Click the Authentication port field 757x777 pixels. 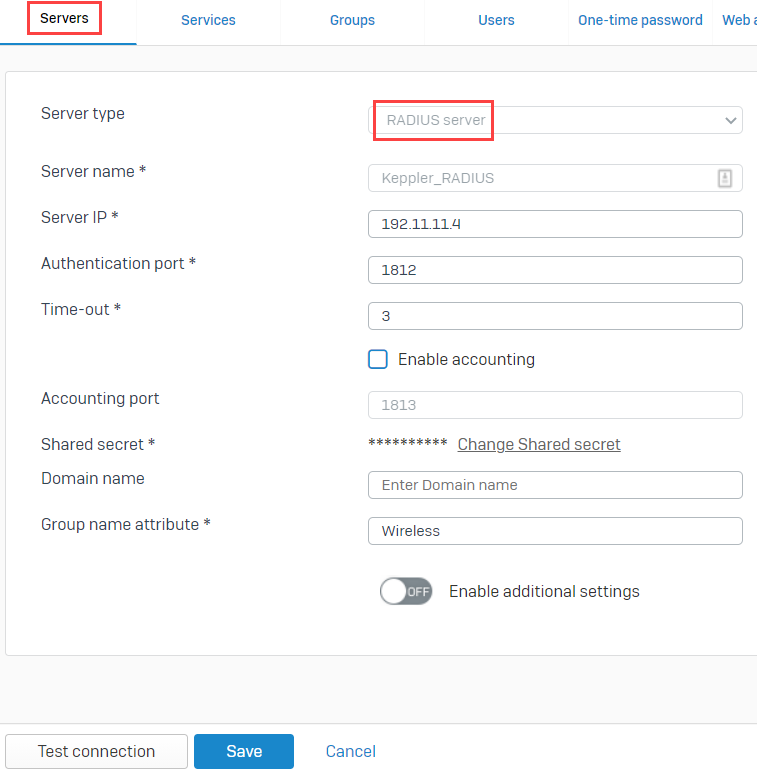pos(555,270)
